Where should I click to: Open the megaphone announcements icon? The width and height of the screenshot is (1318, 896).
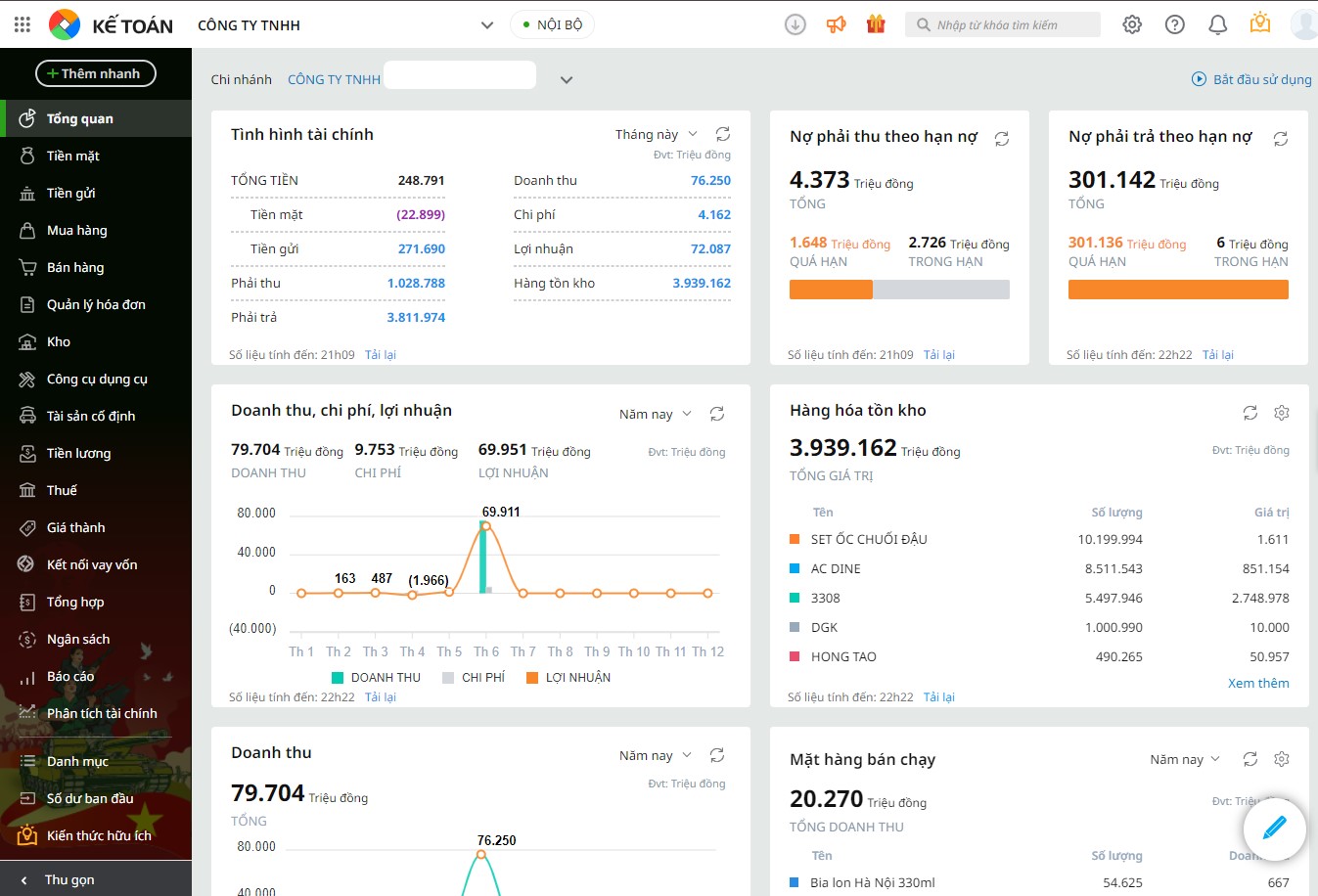point(837,24)
